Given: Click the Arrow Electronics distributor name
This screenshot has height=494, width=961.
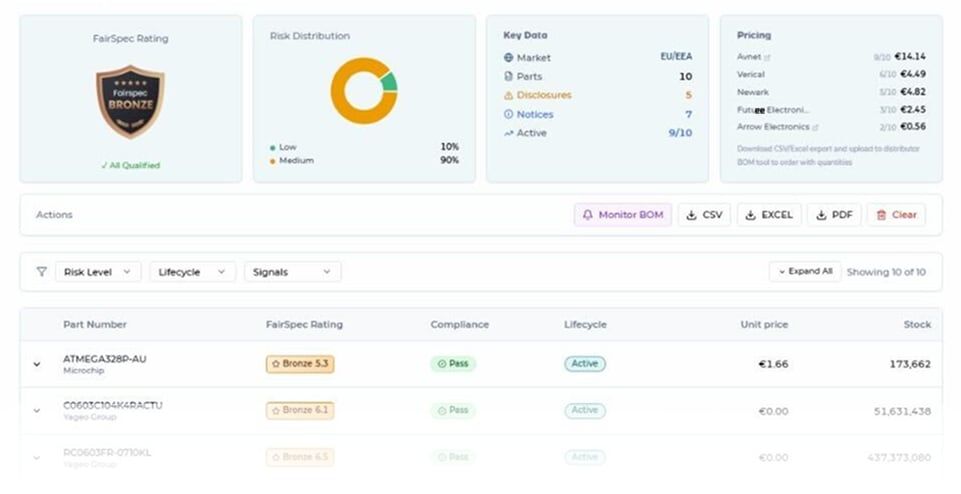Looking at the screenshot, I should pos(773,127).
